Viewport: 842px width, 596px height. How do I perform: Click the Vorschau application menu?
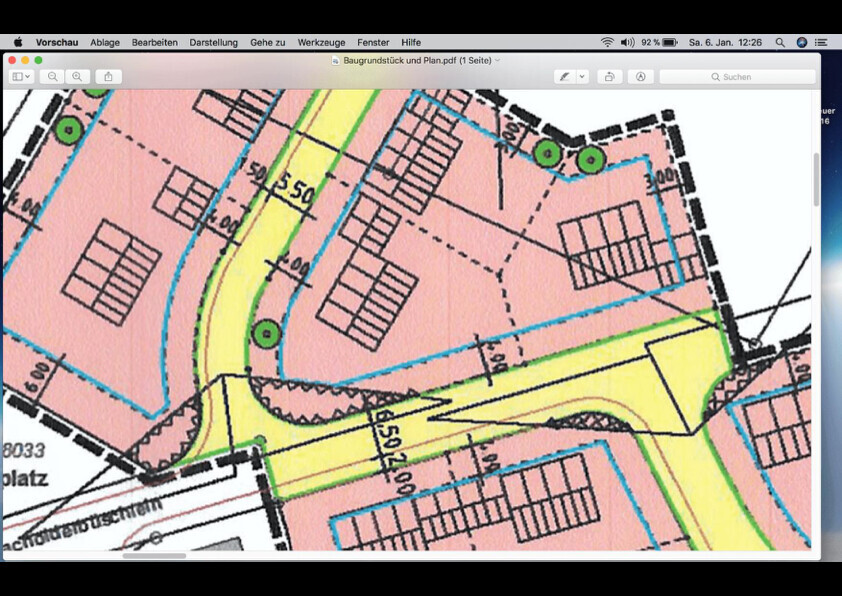57,43
